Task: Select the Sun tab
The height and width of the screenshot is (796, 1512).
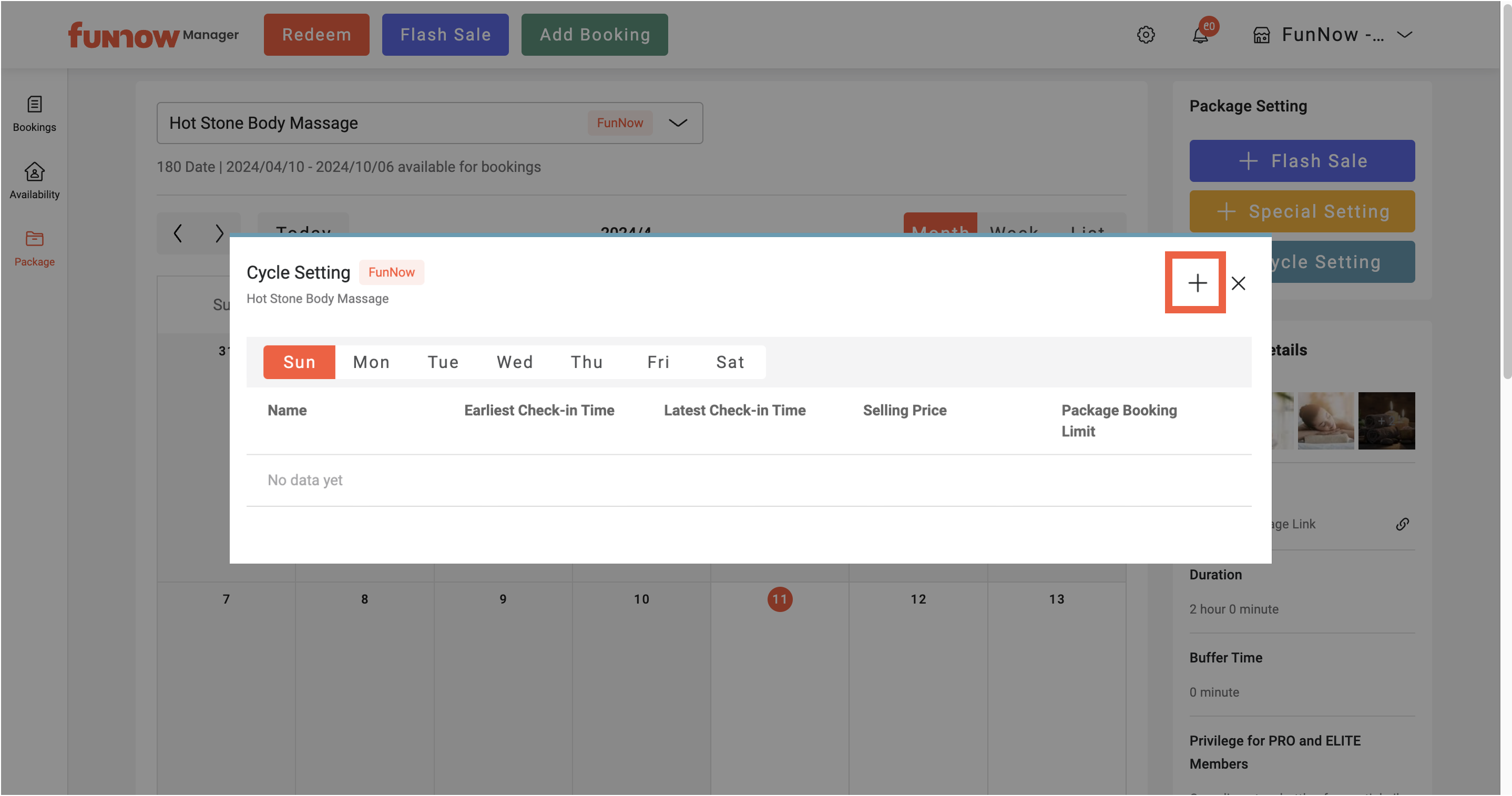Action: [x=299, y=362]
